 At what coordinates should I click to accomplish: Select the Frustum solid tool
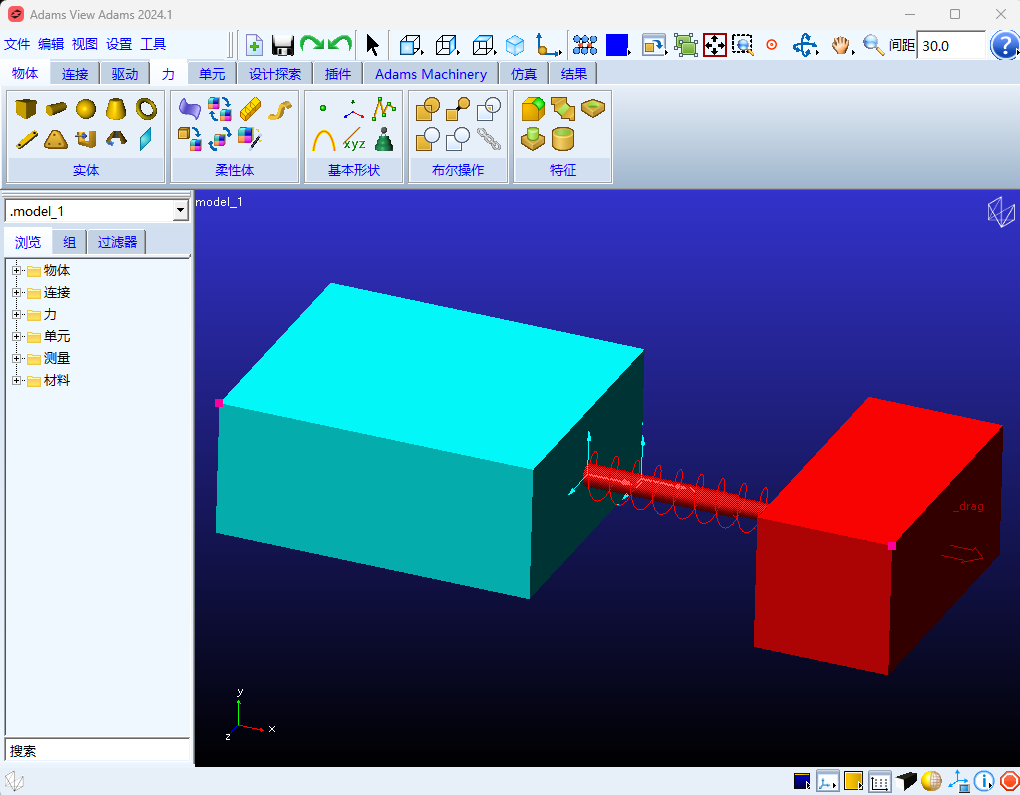[116, 109]
